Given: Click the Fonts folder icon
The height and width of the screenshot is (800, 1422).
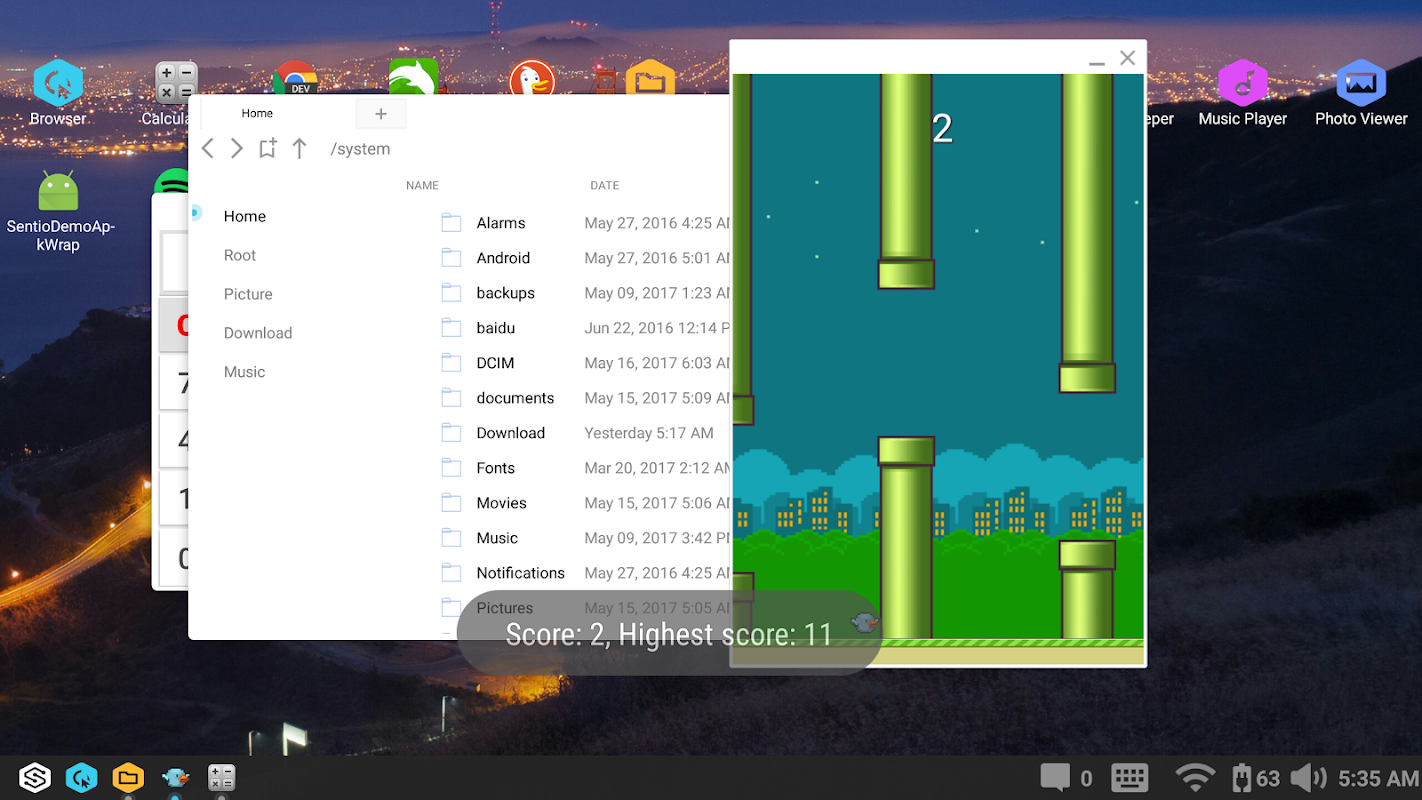Looking at the screenshot, I should [x=452, y=468].
